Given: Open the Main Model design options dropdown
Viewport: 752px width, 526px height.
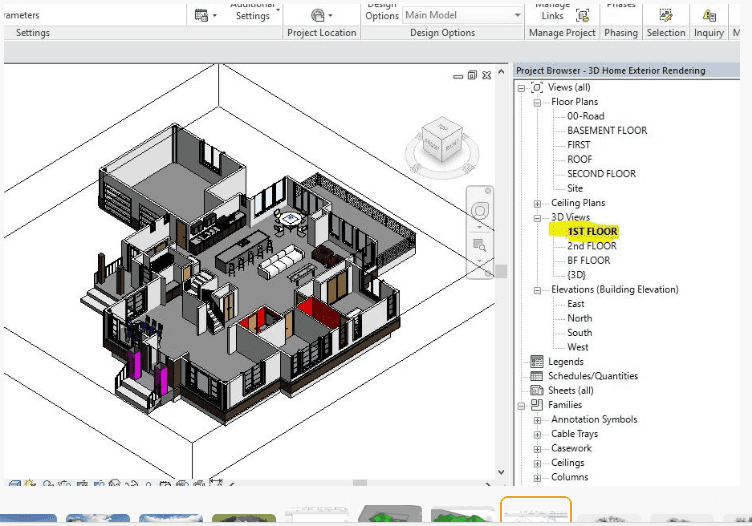Looking at the screenshot, I should (462, 15).
